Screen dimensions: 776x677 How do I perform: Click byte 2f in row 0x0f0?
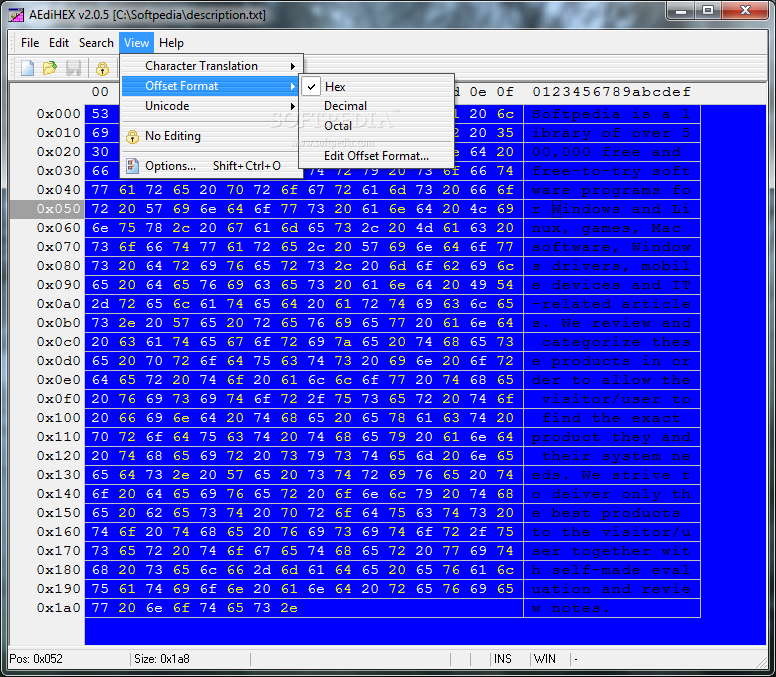316,399
